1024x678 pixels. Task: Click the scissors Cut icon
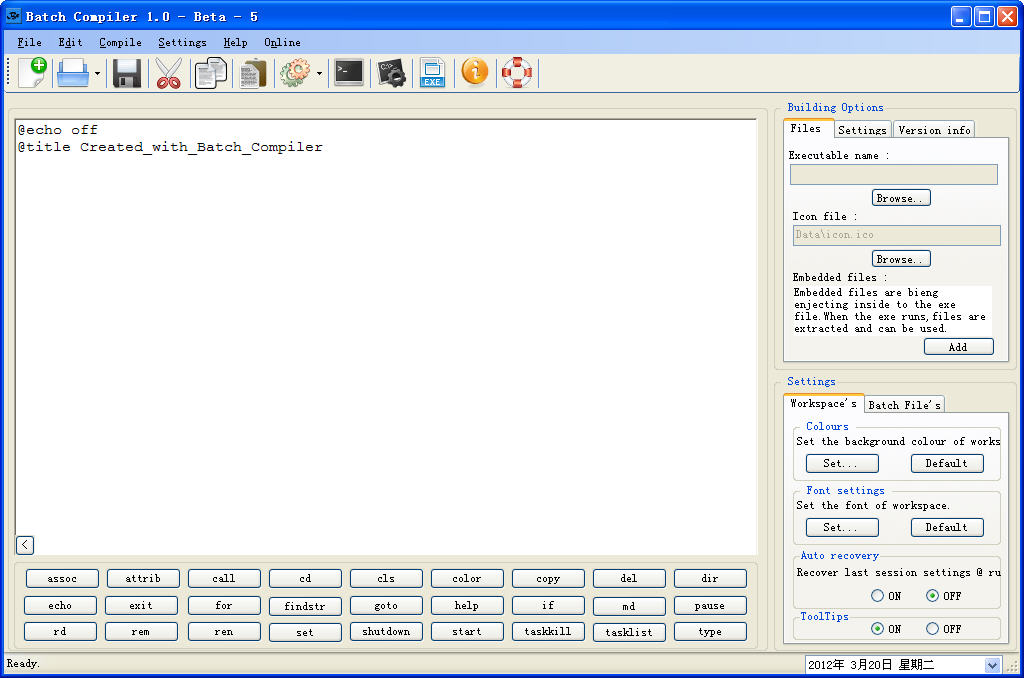[x=168, y=73]
